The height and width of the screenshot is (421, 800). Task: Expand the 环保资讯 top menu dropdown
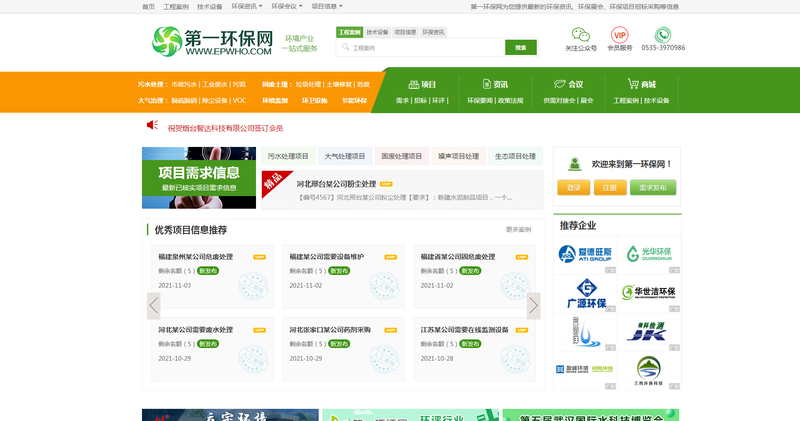246,6
